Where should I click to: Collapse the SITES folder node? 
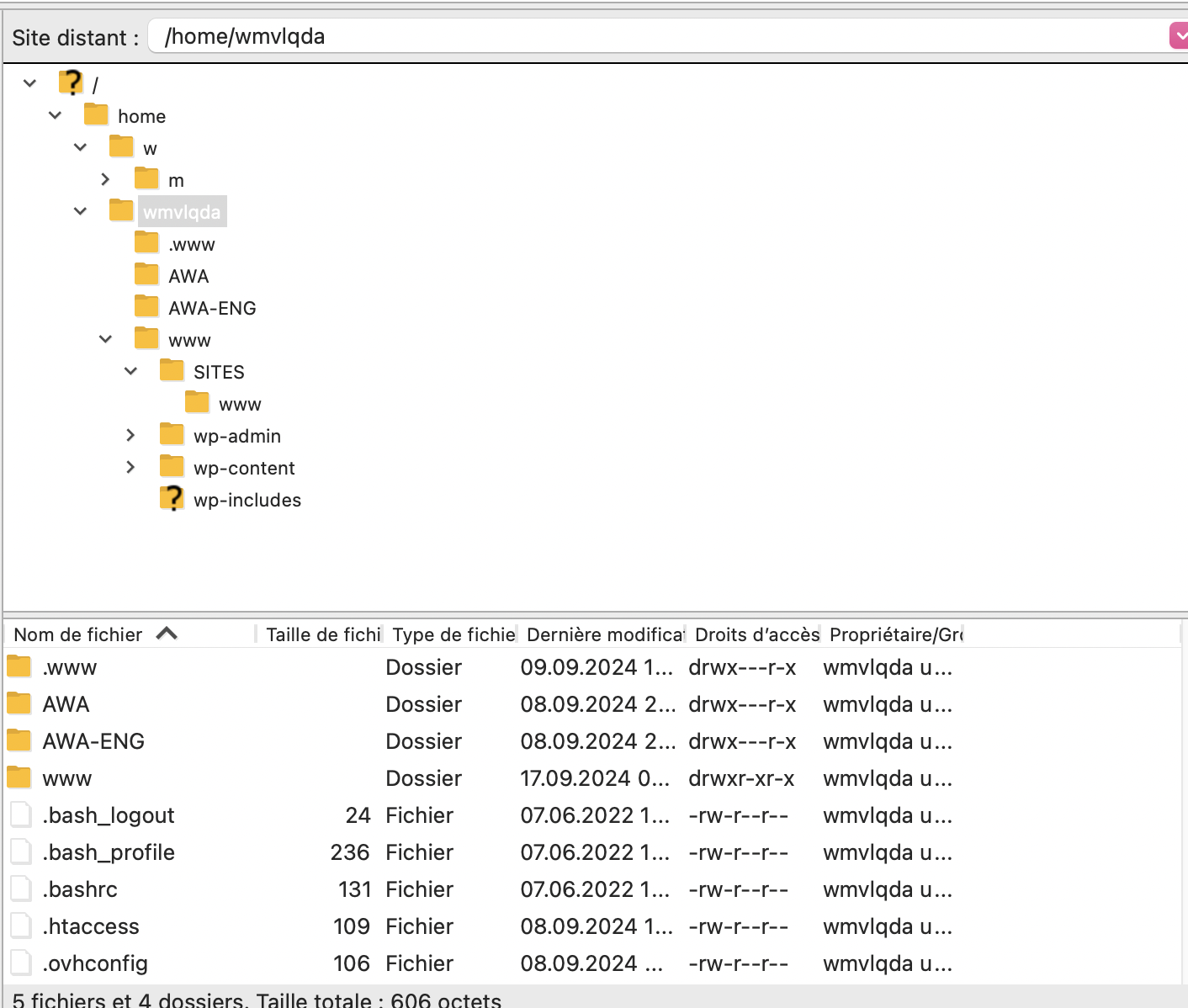[130, 371]
